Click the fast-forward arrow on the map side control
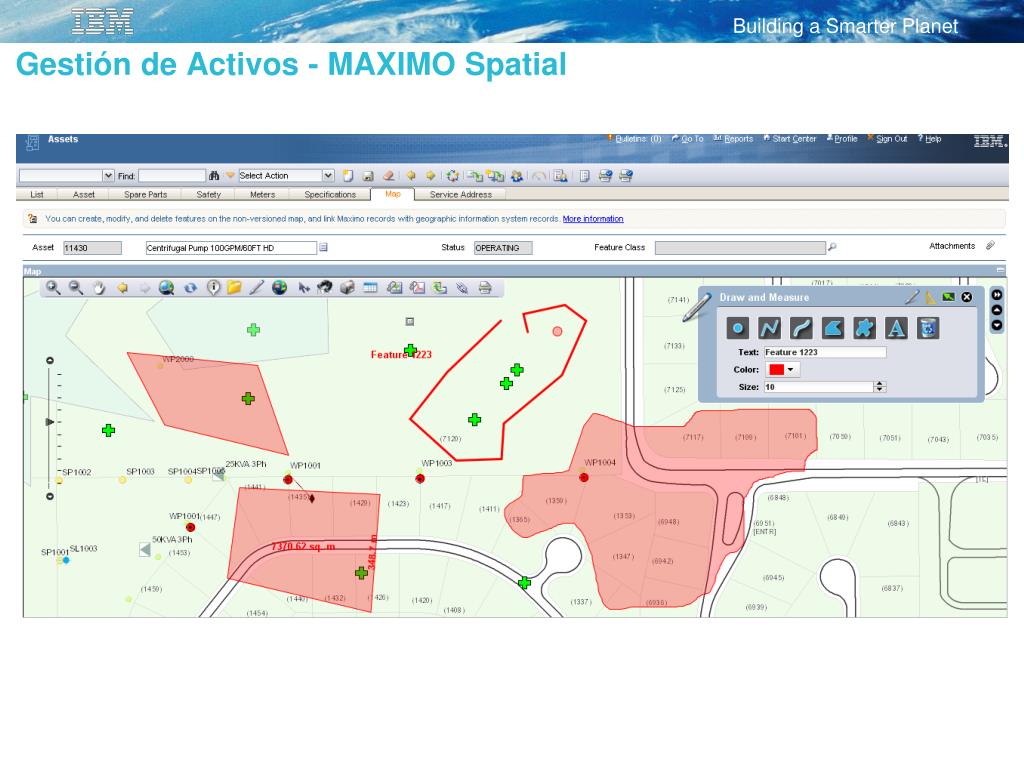The image size is (1024, 768). [x=997, y=295]
